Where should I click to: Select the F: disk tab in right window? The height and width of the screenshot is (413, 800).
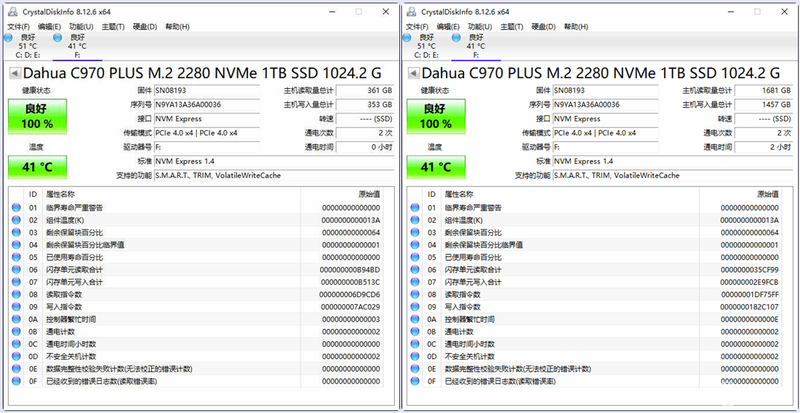coord(476,46)
